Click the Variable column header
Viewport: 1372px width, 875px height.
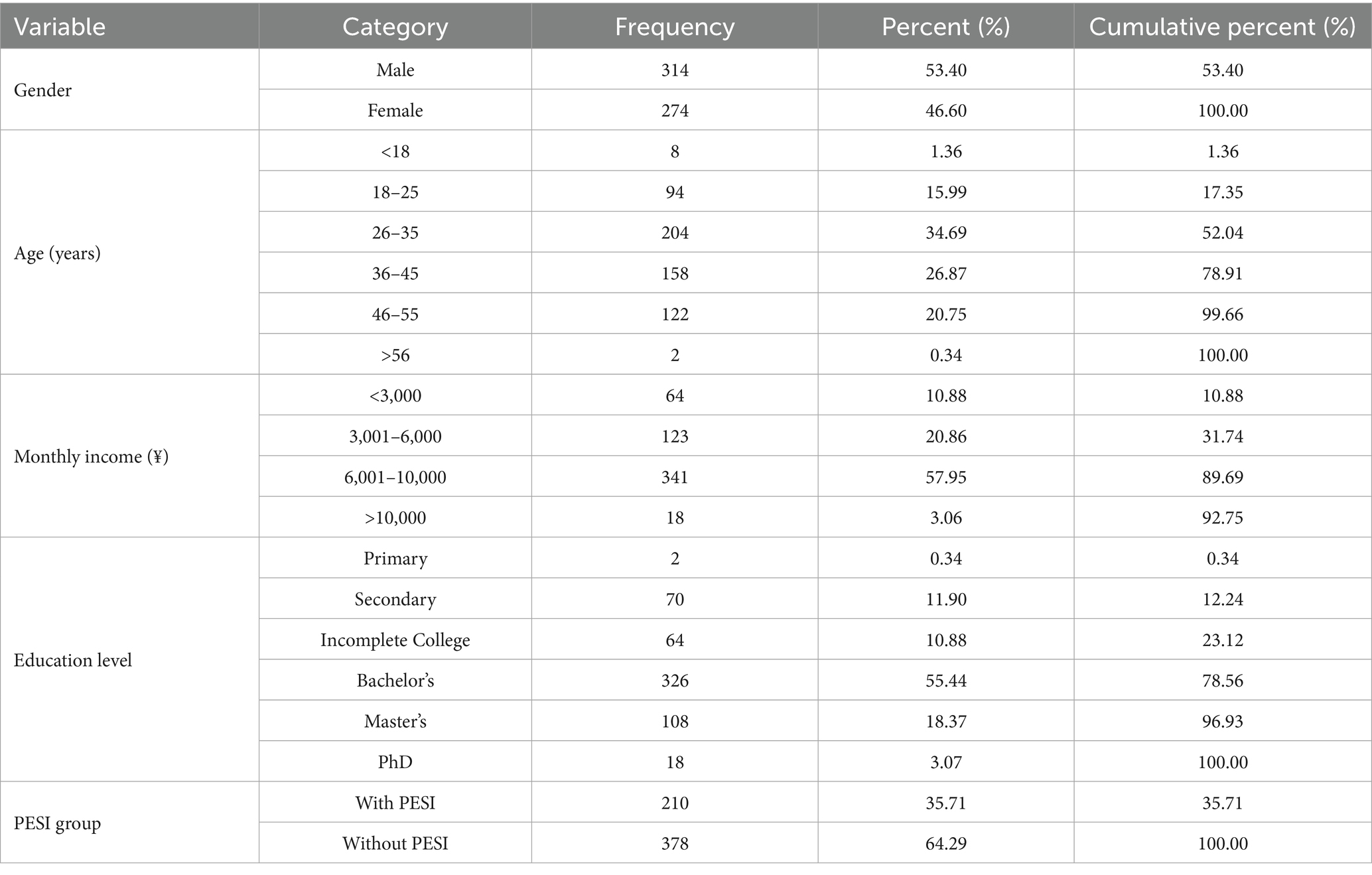pyautogui.click(x=60, y=27)
